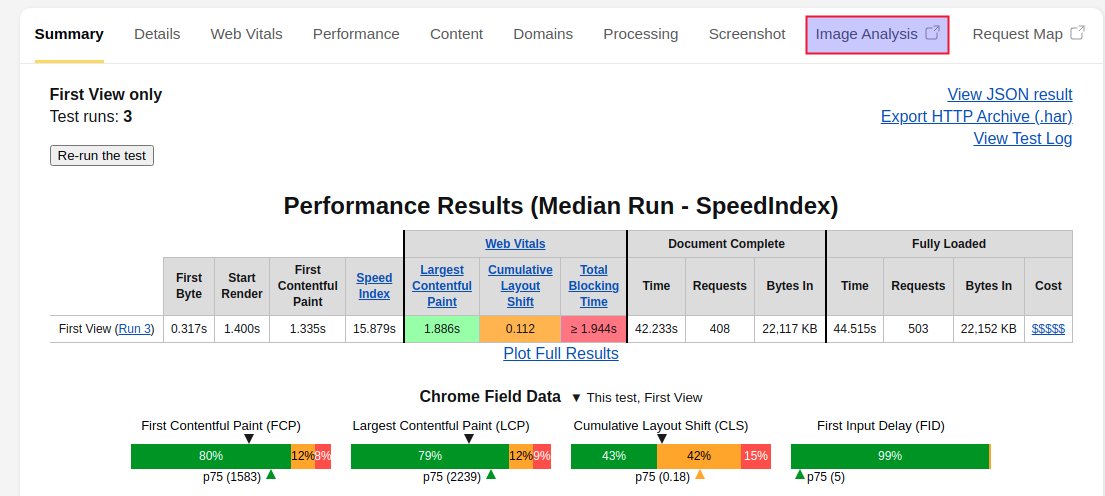This screenshot has height=496, width=1105.
Task: Open the Run 3 link
Action: pyautogui.click(x=135, y=328)
